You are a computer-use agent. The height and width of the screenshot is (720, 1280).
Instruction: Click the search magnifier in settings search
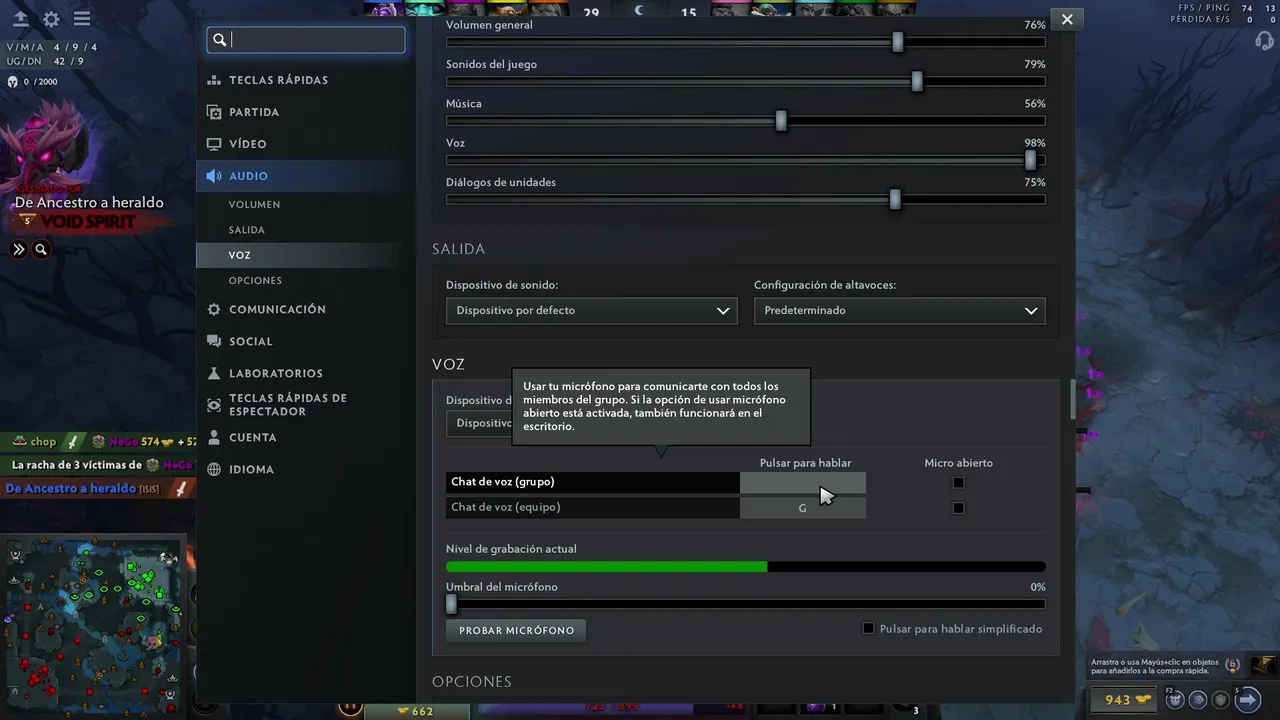(x=220, y=40)
